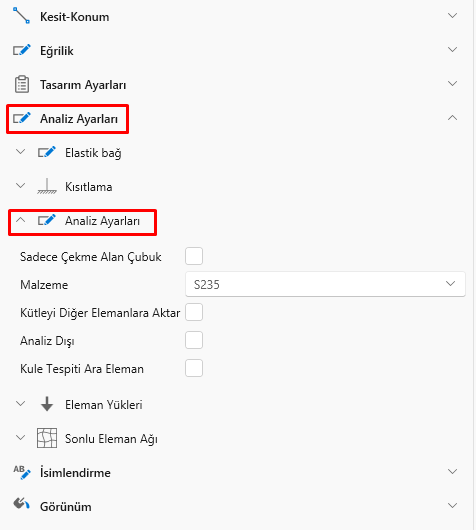476x530 pixels.
Task: Click the Kesit-Konum line icon
Action: click(x=21, y=16)
